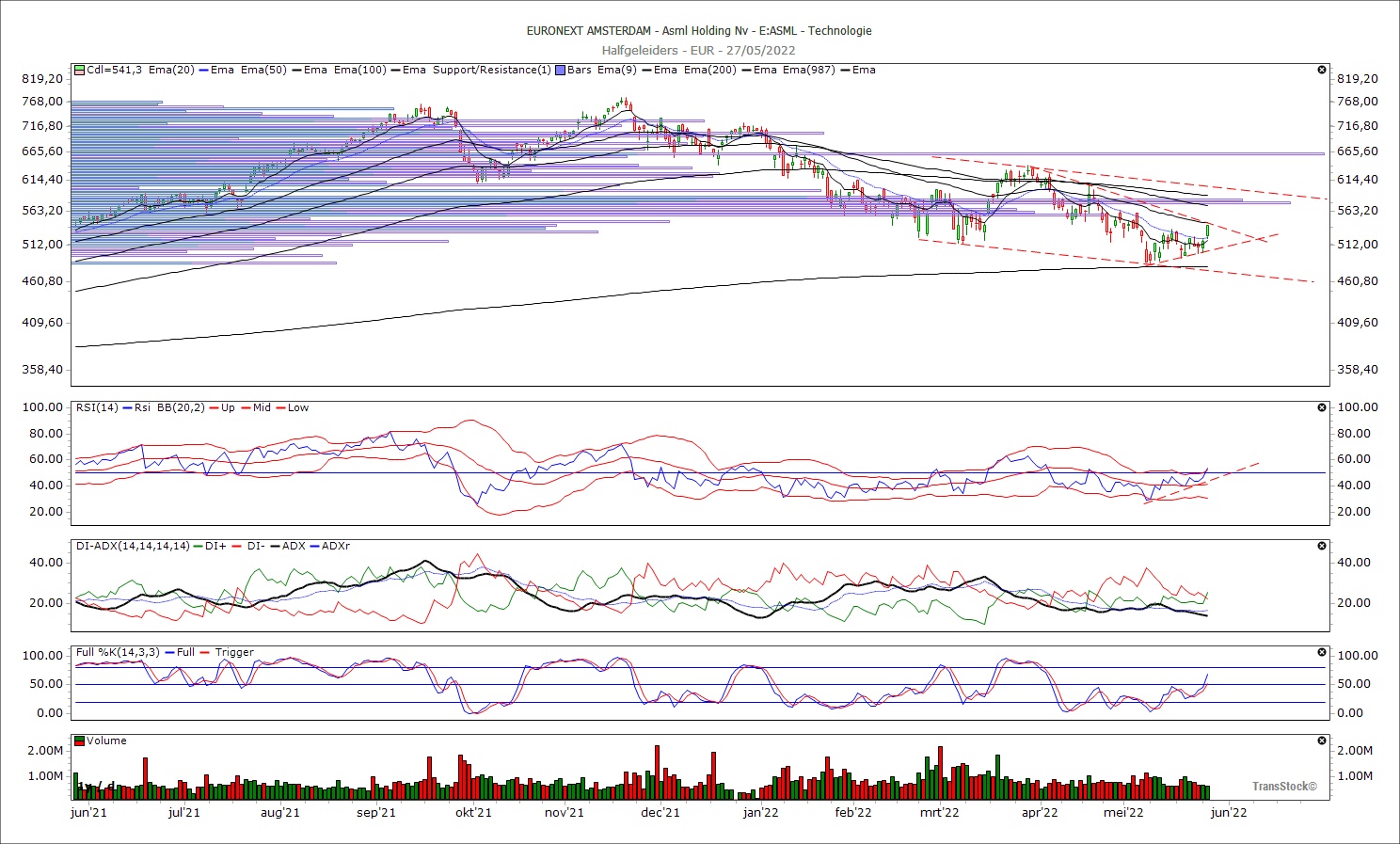Image resolution: width=1400 pixels, height=844 pixels.
Task: Click the mrt'22 date label
Action: coord(939,812)
